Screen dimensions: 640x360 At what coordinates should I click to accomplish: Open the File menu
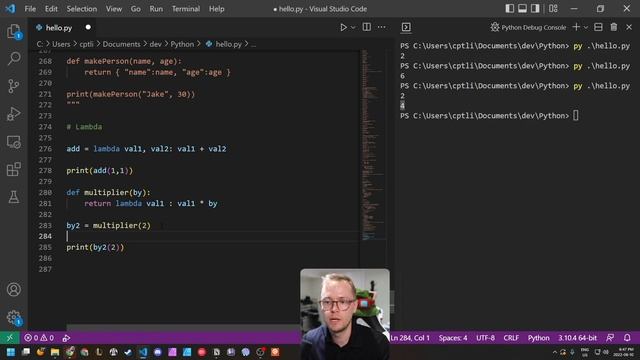(30, 9)
